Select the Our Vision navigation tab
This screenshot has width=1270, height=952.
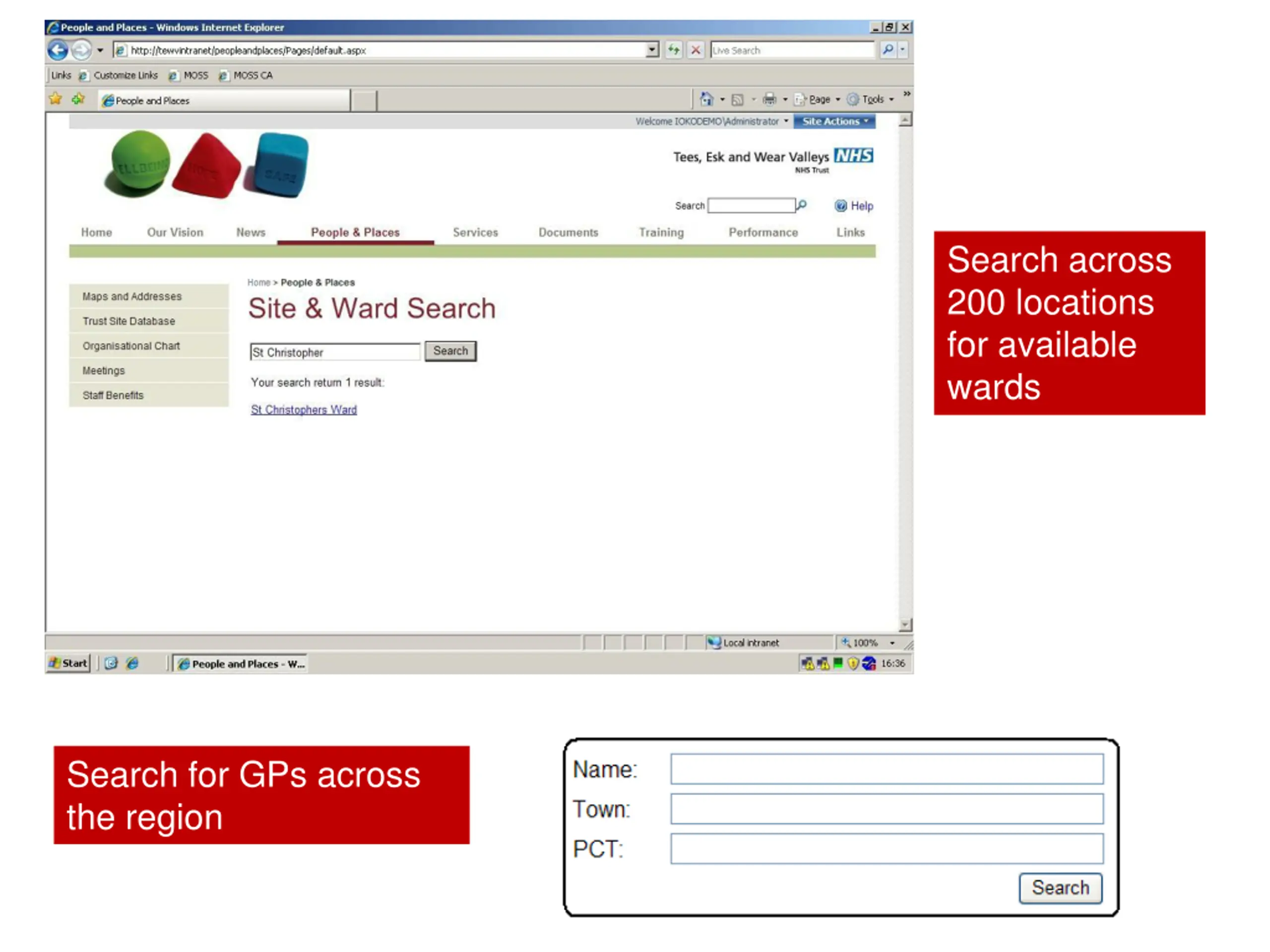[175, 233]
